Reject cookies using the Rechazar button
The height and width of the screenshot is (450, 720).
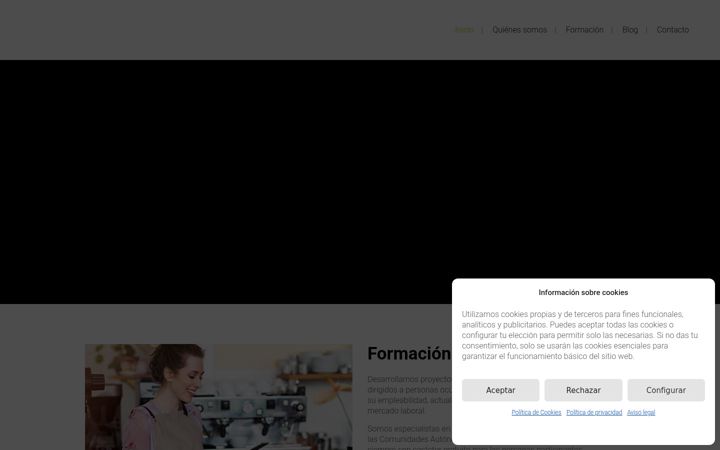[583, 390]
